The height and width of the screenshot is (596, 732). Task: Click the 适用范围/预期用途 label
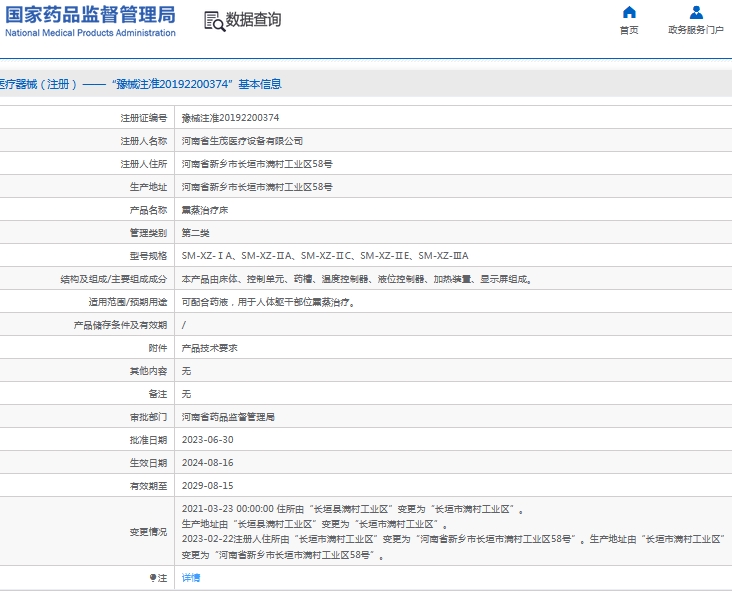[x=127, y=302]
